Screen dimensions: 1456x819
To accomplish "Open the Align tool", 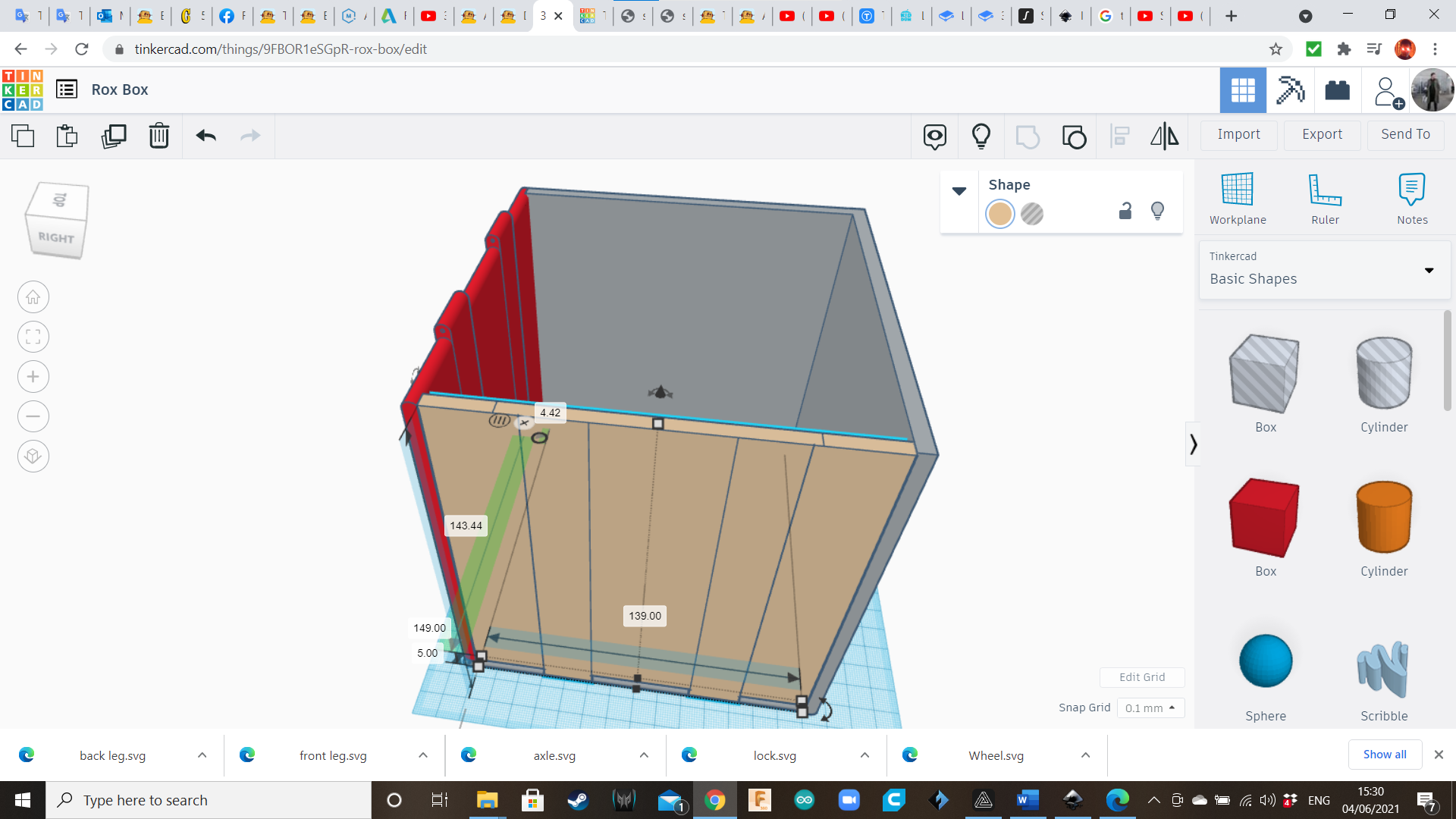I will (x=1120, y=136).
